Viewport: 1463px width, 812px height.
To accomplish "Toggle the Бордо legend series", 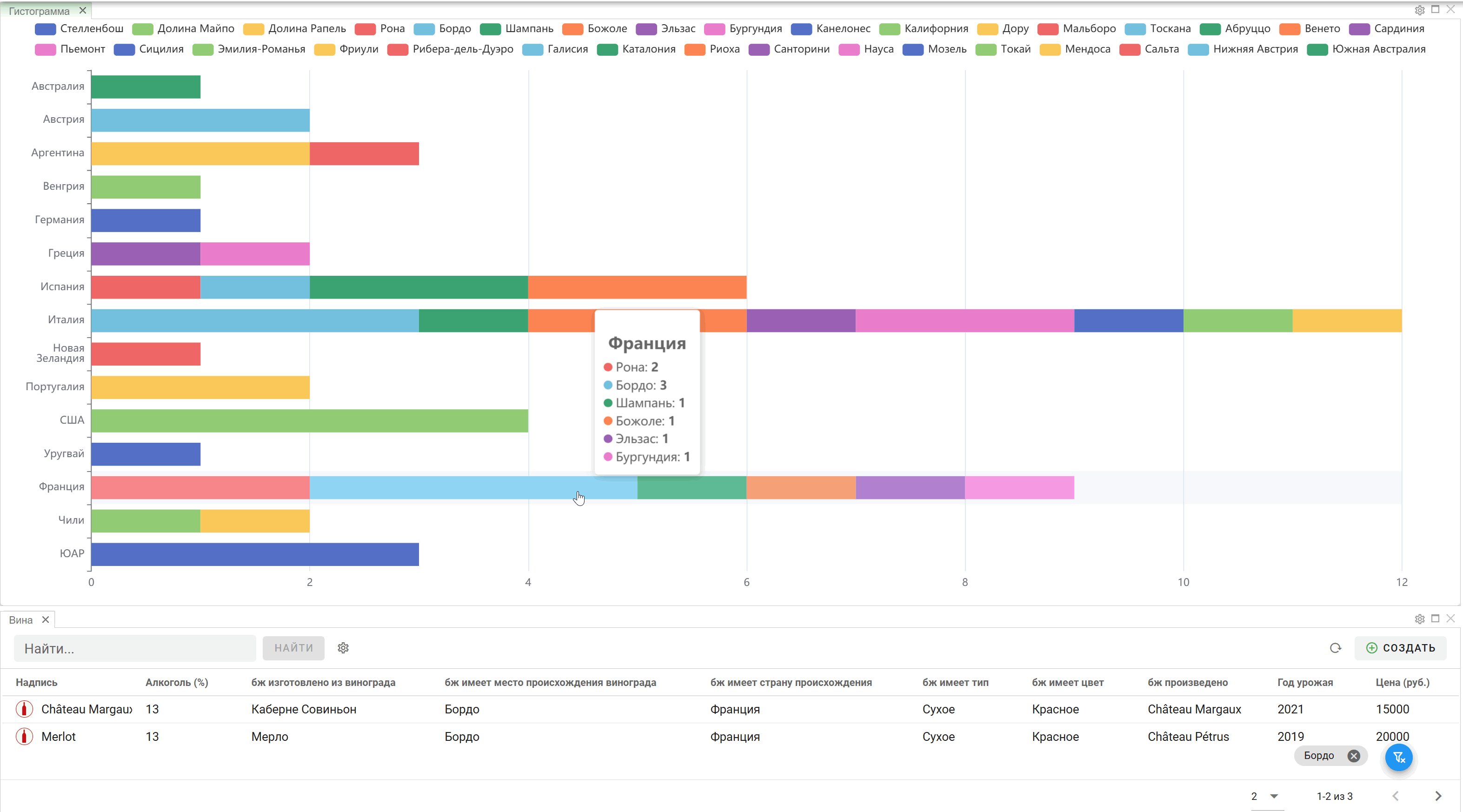I will click(442, 29).
